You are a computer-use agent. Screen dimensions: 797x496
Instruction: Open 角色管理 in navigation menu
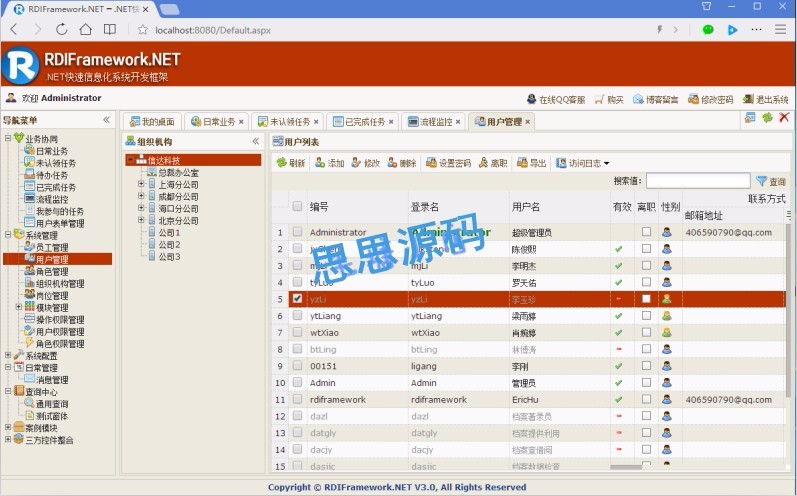[x=52, y=271]
